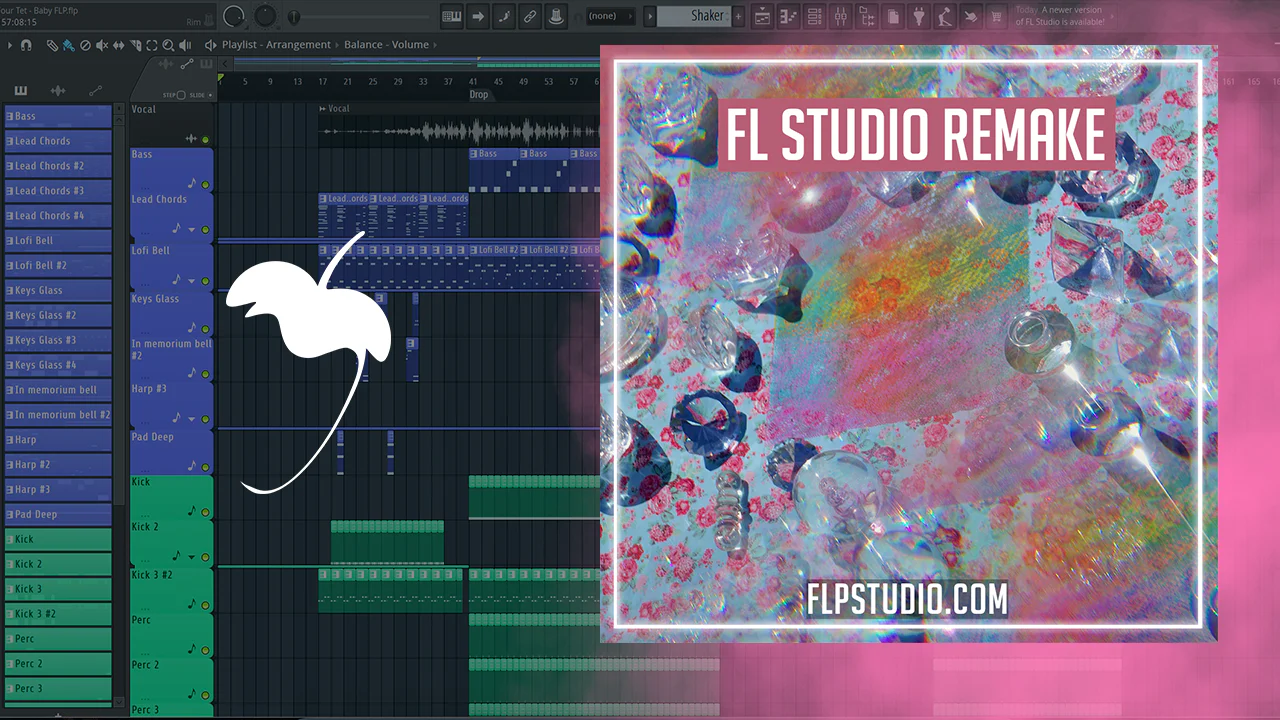Mute the Kick 2 track green light

(206, 557)
